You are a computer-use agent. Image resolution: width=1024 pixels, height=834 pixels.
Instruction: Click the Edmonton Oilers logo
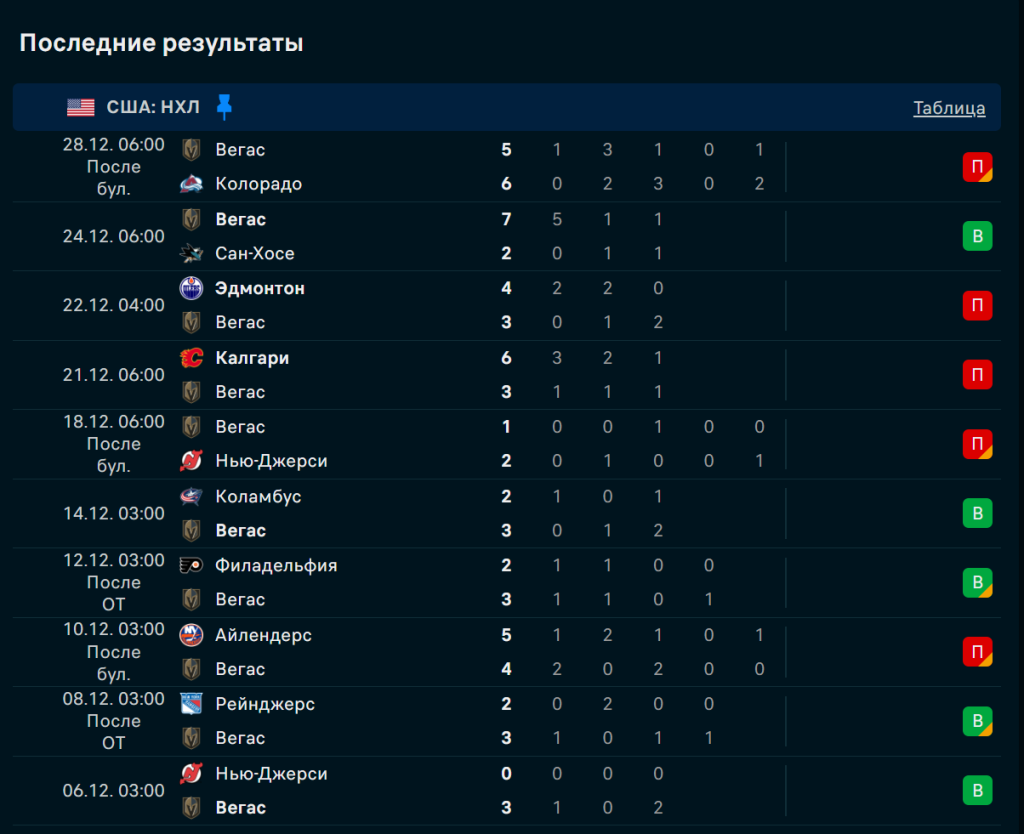pyautogui.click(x=191, y=288)
